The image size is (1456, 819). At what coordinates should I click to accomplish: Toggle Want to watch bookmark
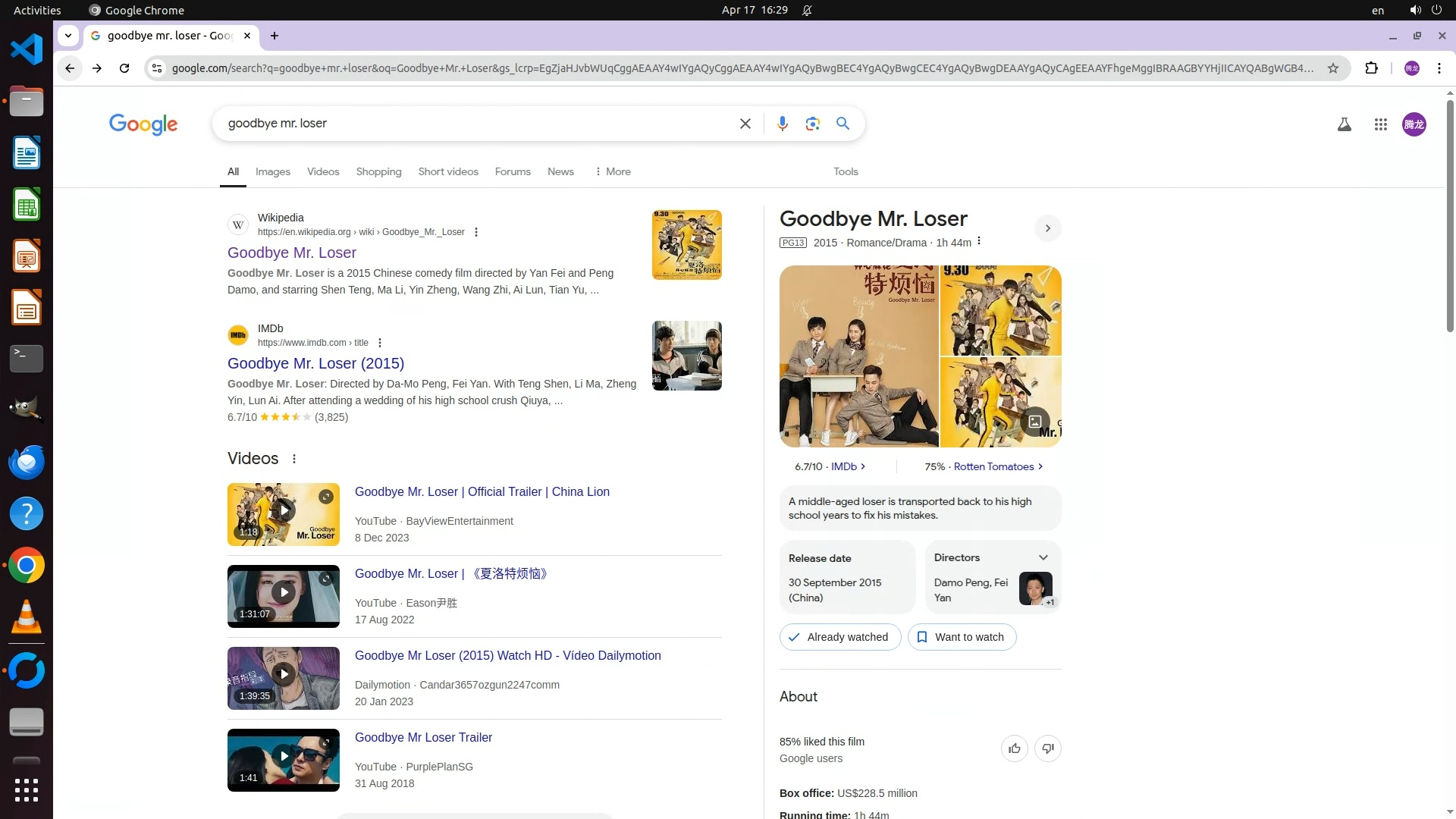tap(962, 637)
